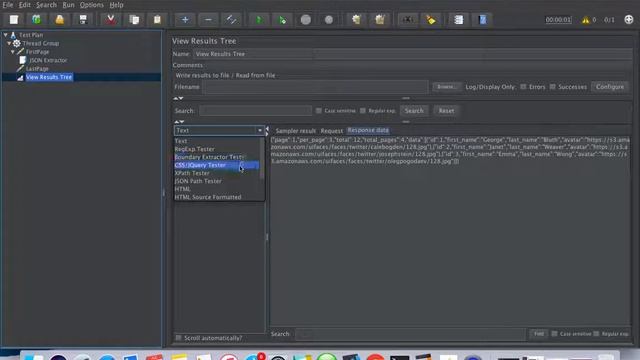
Task: Open the Options menu
Action: [x=91, y=5]
